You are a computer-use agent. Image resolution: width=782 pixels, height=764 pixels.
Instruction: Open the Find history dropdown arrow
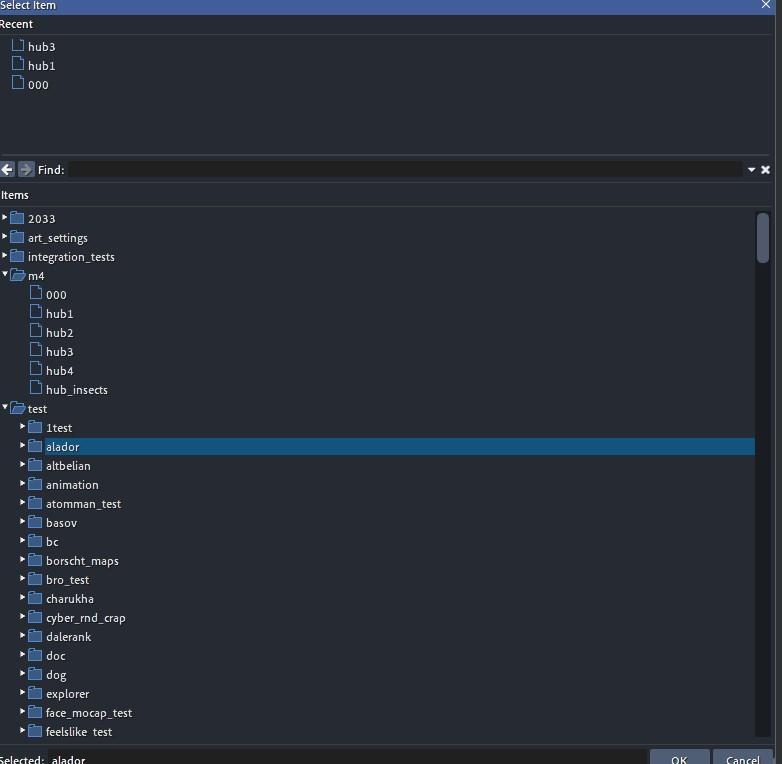(x=751, y=170)
